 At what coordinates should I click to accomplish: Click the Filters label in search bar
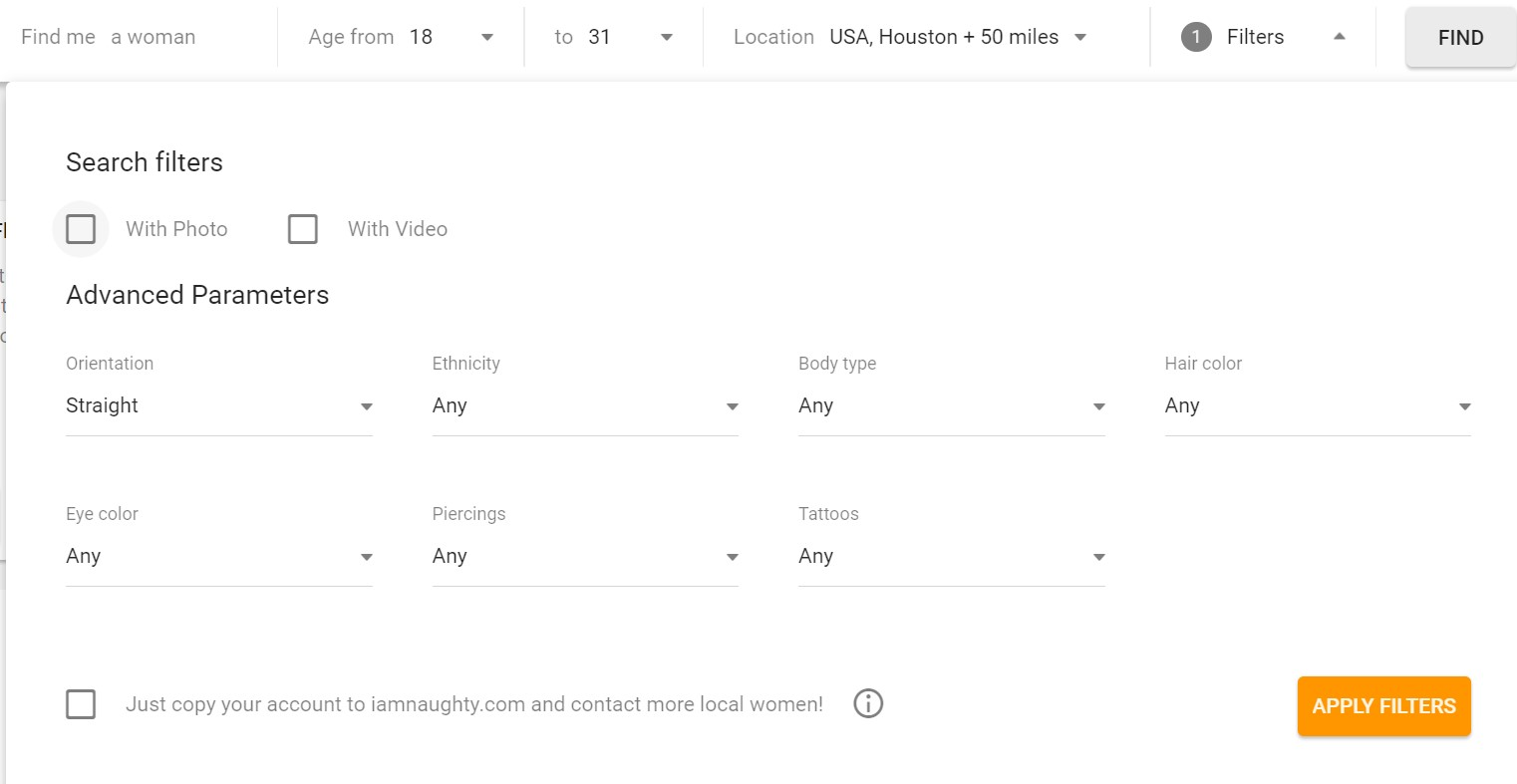[1255, 37]
